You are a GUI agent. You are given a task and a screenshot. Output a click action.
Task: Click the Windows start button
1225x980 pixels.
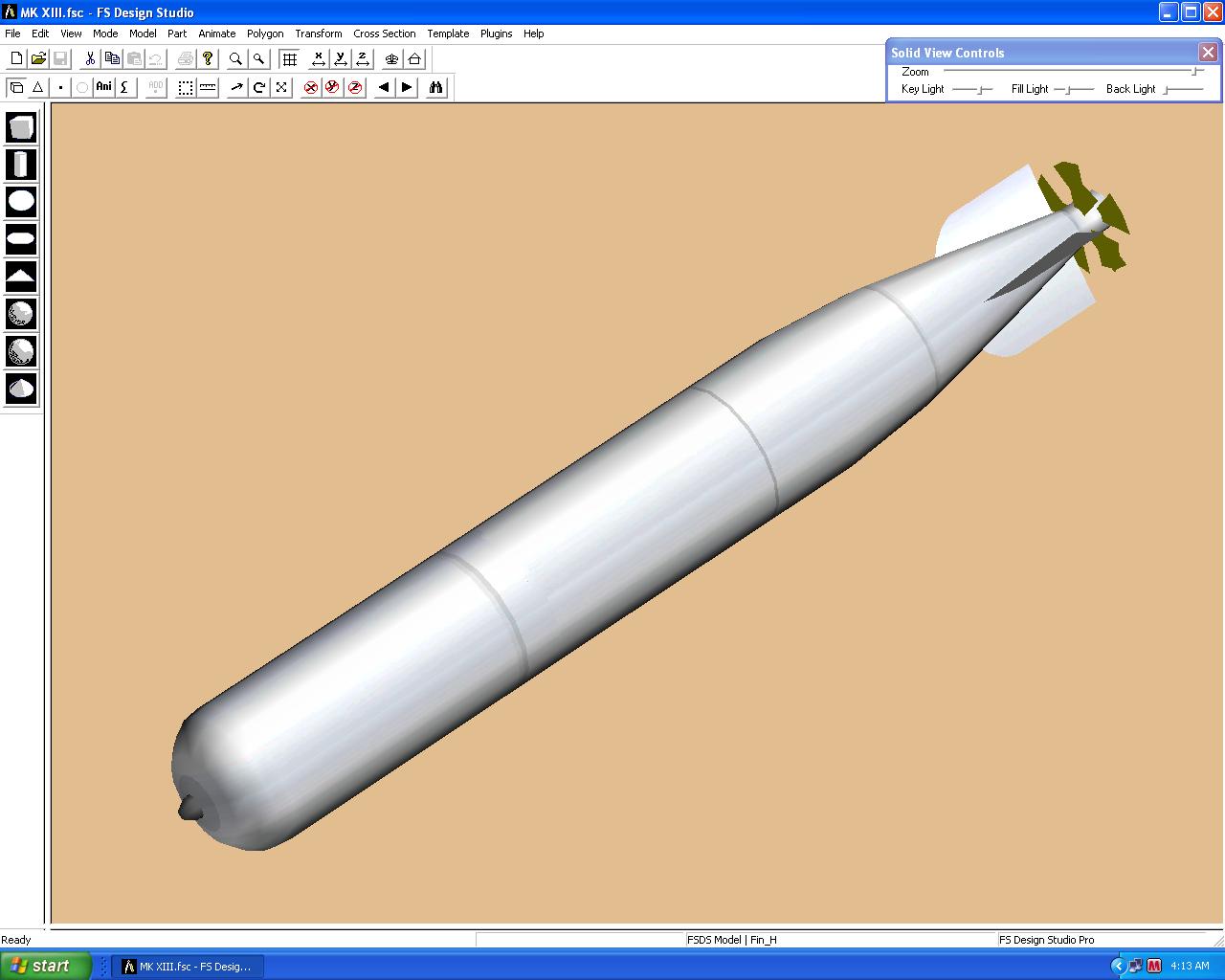[45, 966]
